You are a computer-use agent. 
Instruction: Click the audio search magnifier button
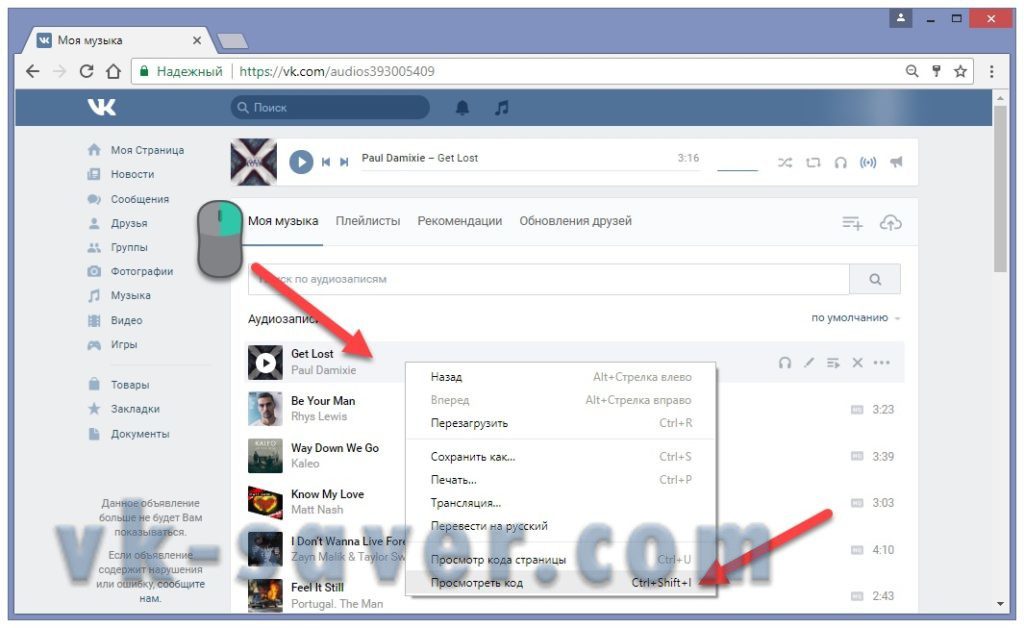875,279
